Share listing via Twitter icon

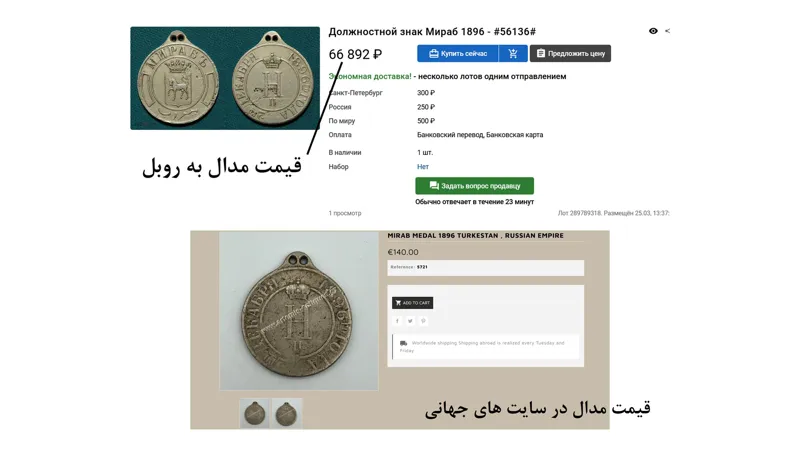point(410,321)
